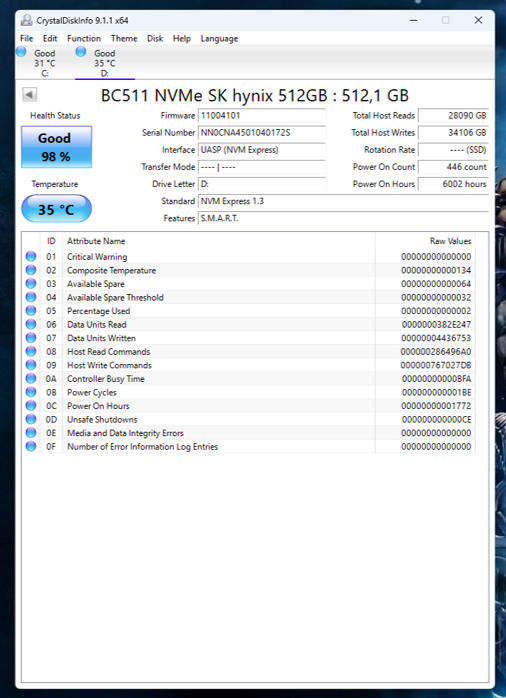Screen dimensions: 506x698
Task: Click the Drive Letter field
Action: [262, 184]
